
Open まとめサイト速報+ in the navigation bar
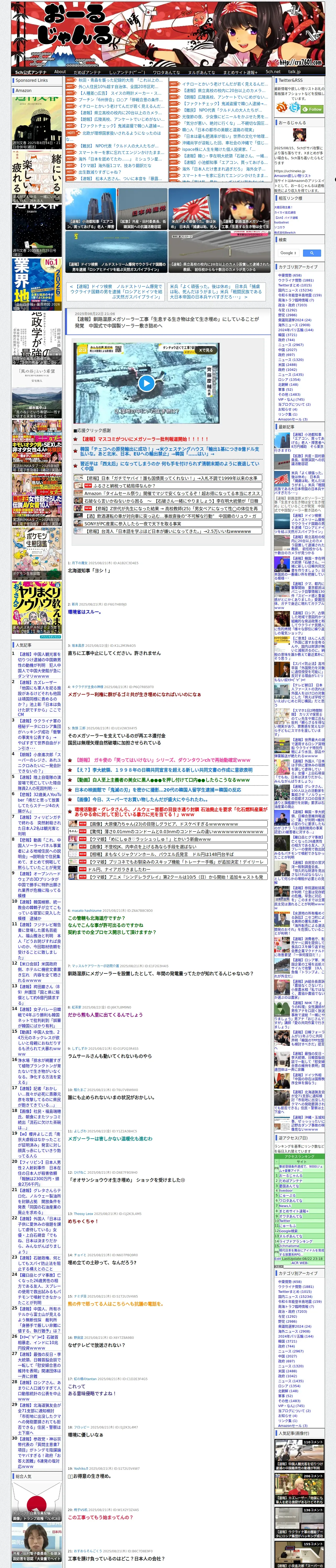click(x=240, y=72)
